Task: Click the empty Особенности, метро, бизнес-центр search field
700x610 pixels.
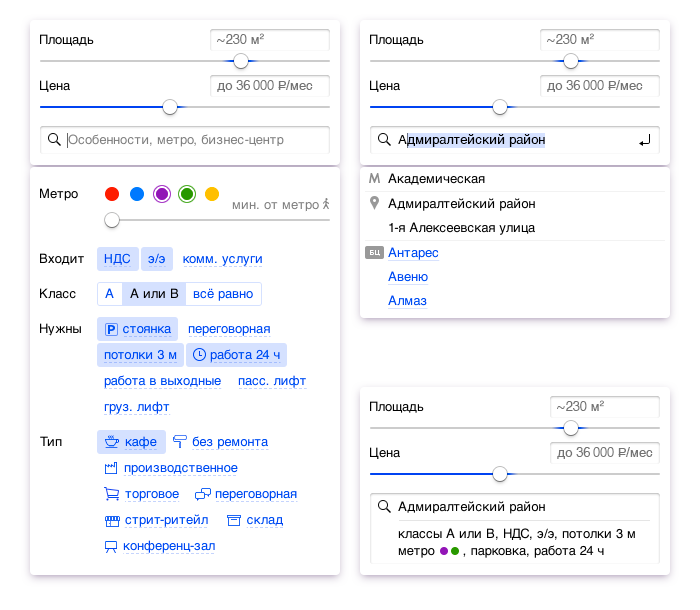Action: (190, 140)
